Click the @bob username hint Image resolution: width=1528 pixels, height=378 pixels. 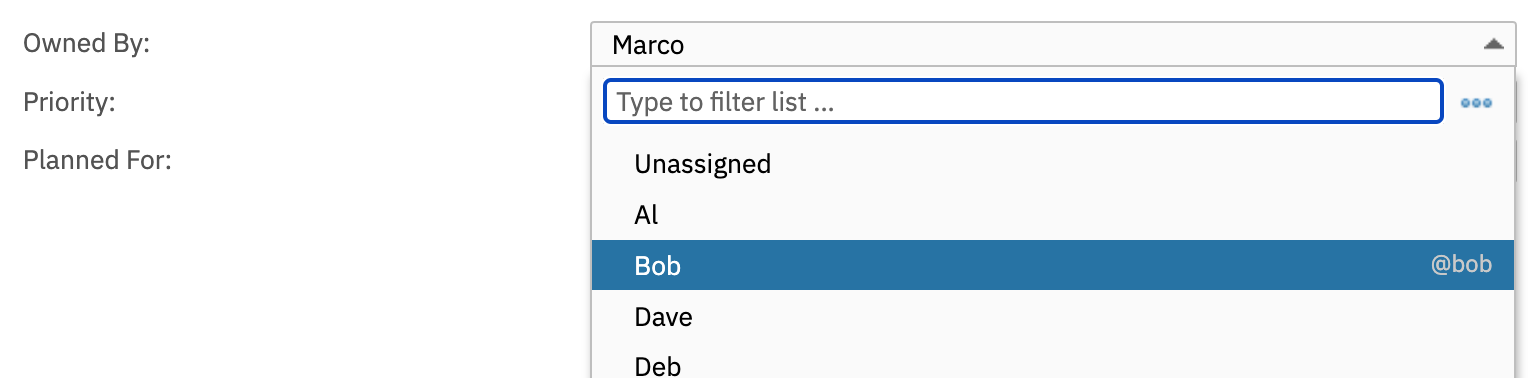[1461, 264]
